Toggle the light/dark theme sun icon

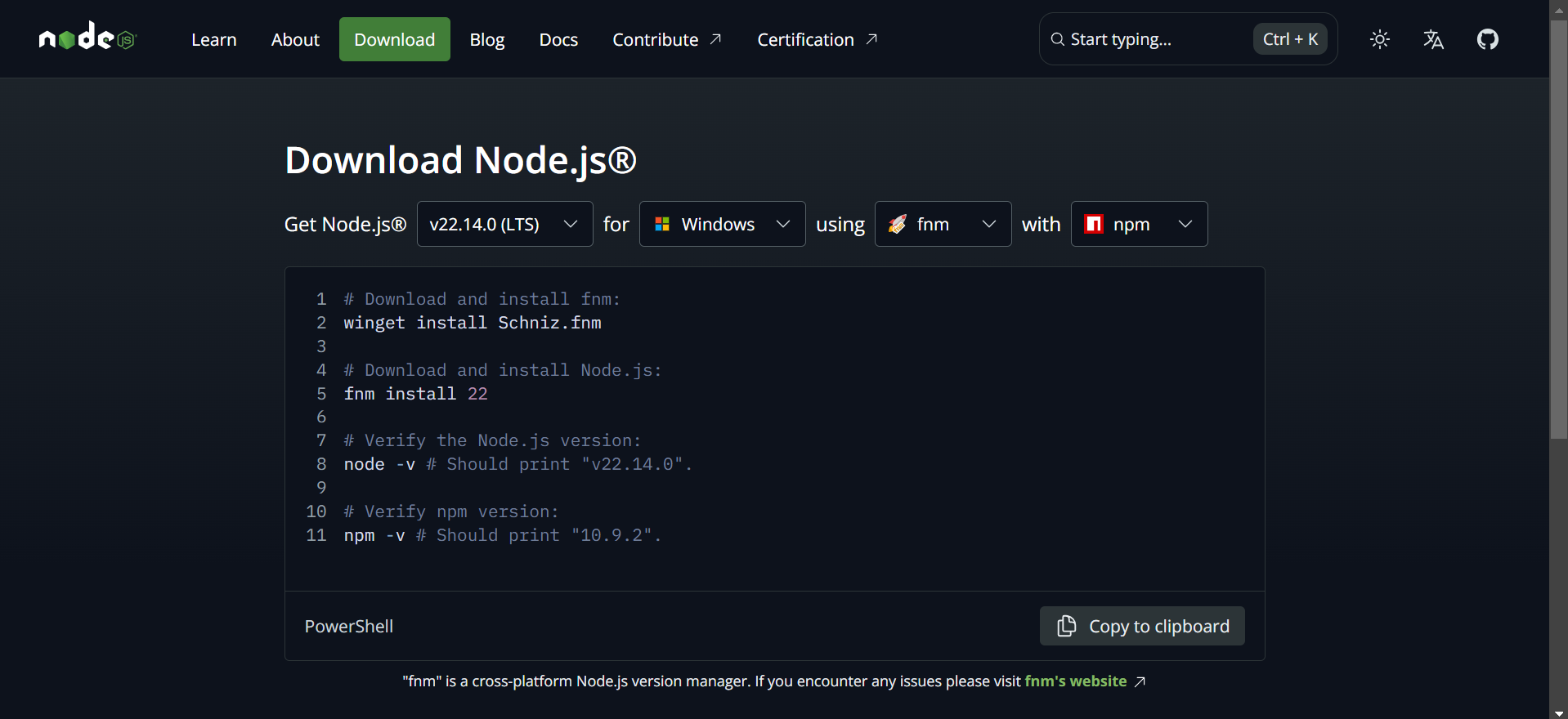coord(1380,39)
